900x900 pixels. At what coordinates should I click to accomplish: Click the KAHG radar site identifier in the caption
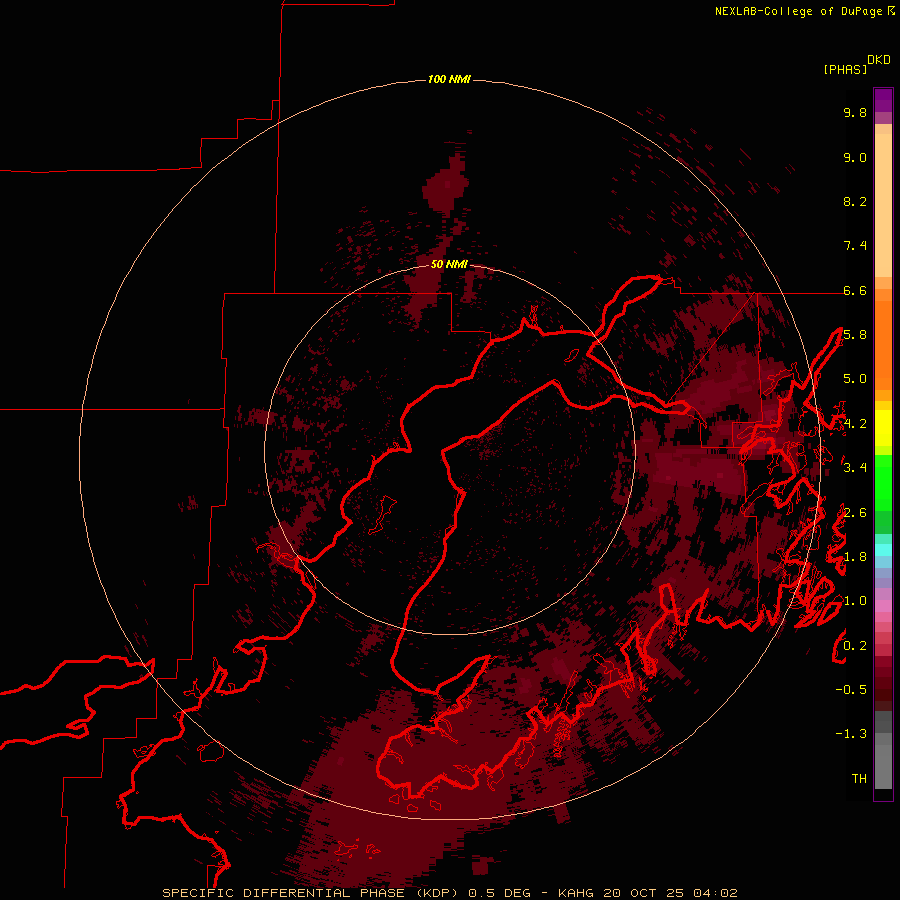point(577,893)
